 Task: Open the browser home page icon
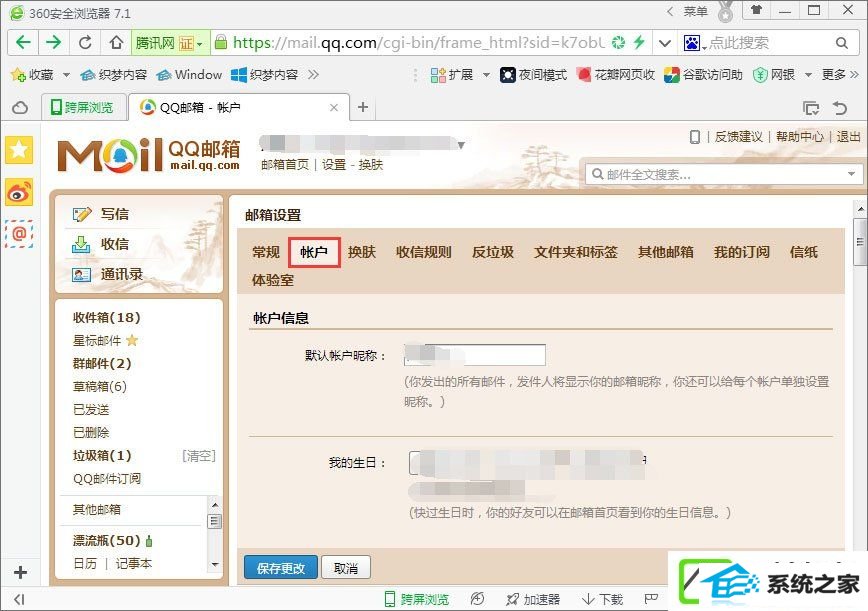point(116,43)
